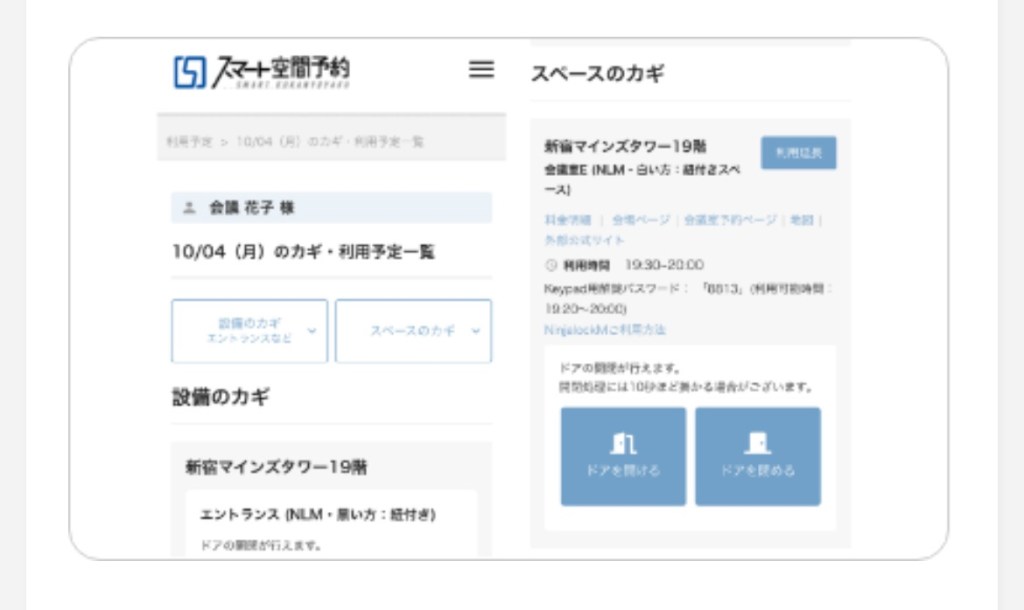The width and height of the screenshot is (1024, 610).
Task: Expand the 設備のカギ dropdown chevron
Action: point(311,331)
